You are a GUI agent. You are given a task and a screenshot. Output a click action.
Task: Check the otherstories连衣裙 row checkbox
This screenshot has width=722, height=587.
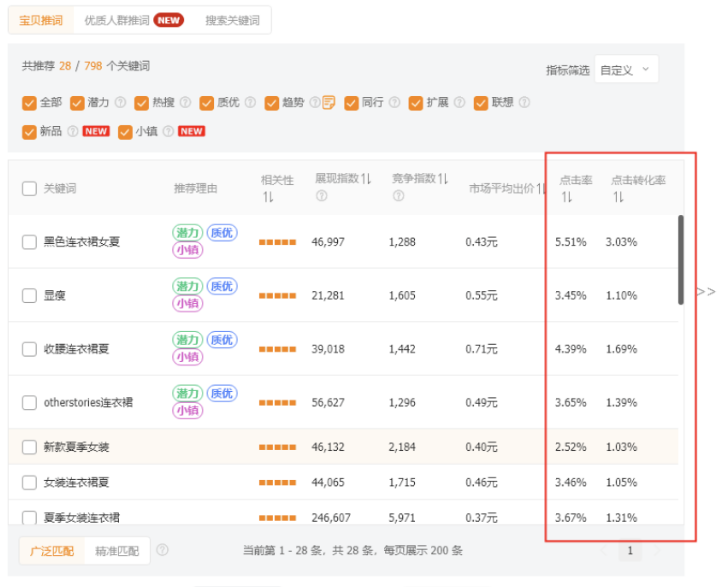[29, 402]
